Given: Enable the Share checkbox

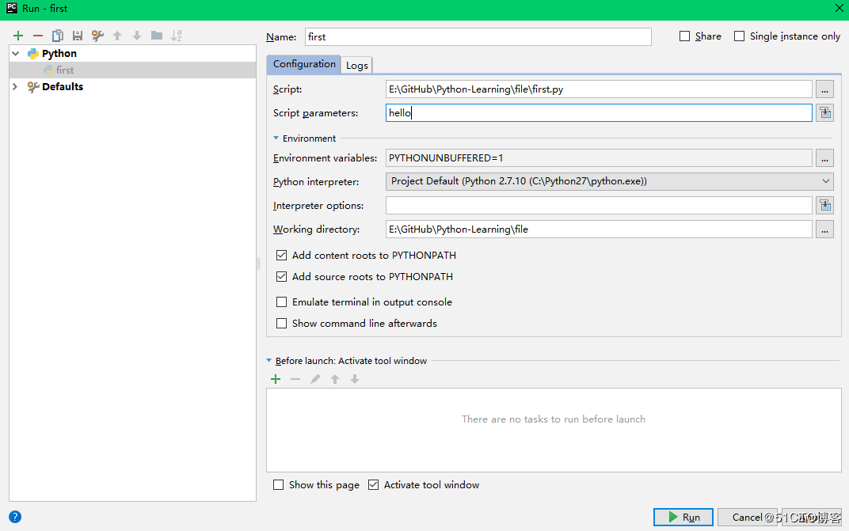Looking at the screenshot, I should pyautogui.click(x=684, y=36).
